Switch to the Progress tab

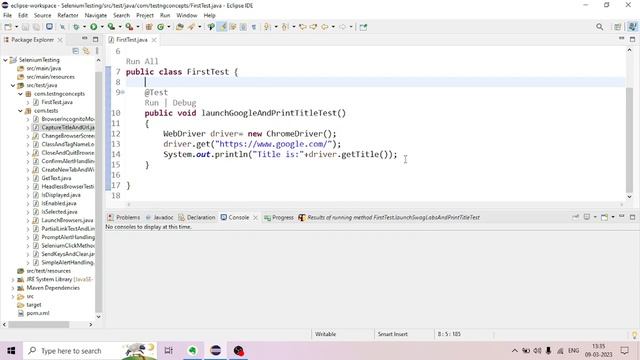point(279,218)
